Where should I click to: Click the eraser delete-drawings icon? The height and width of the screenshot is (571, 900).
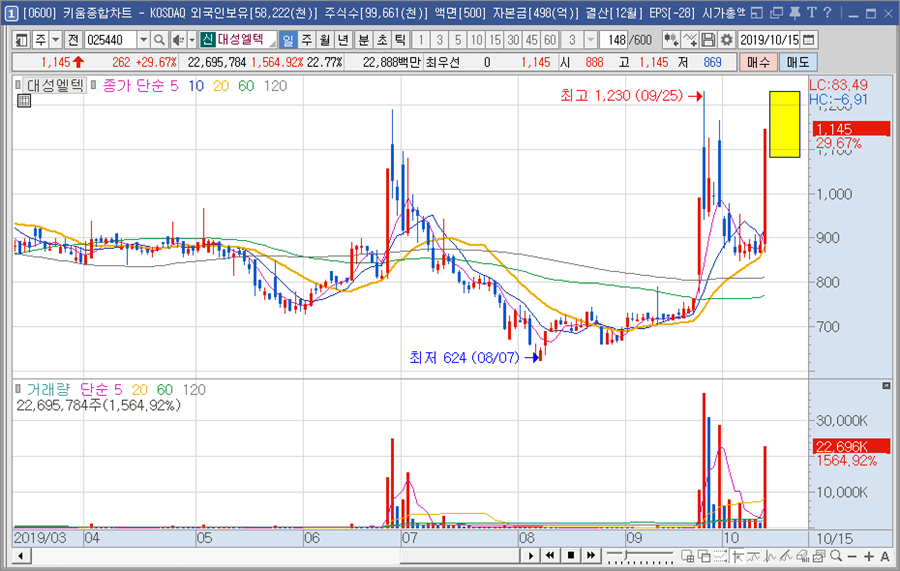coord(803,556)
